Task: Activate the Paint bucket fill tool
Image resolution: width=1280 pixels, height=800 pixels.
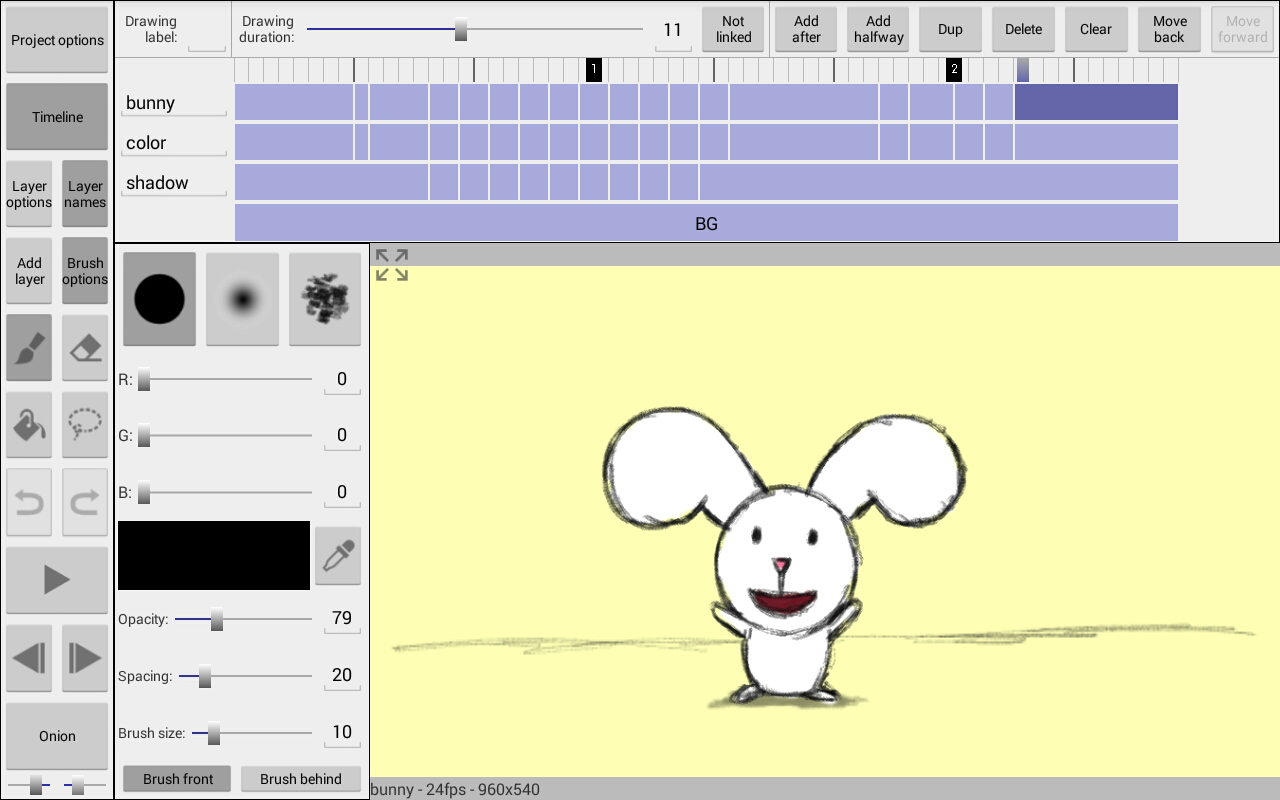Action: (x=28, y=425)
